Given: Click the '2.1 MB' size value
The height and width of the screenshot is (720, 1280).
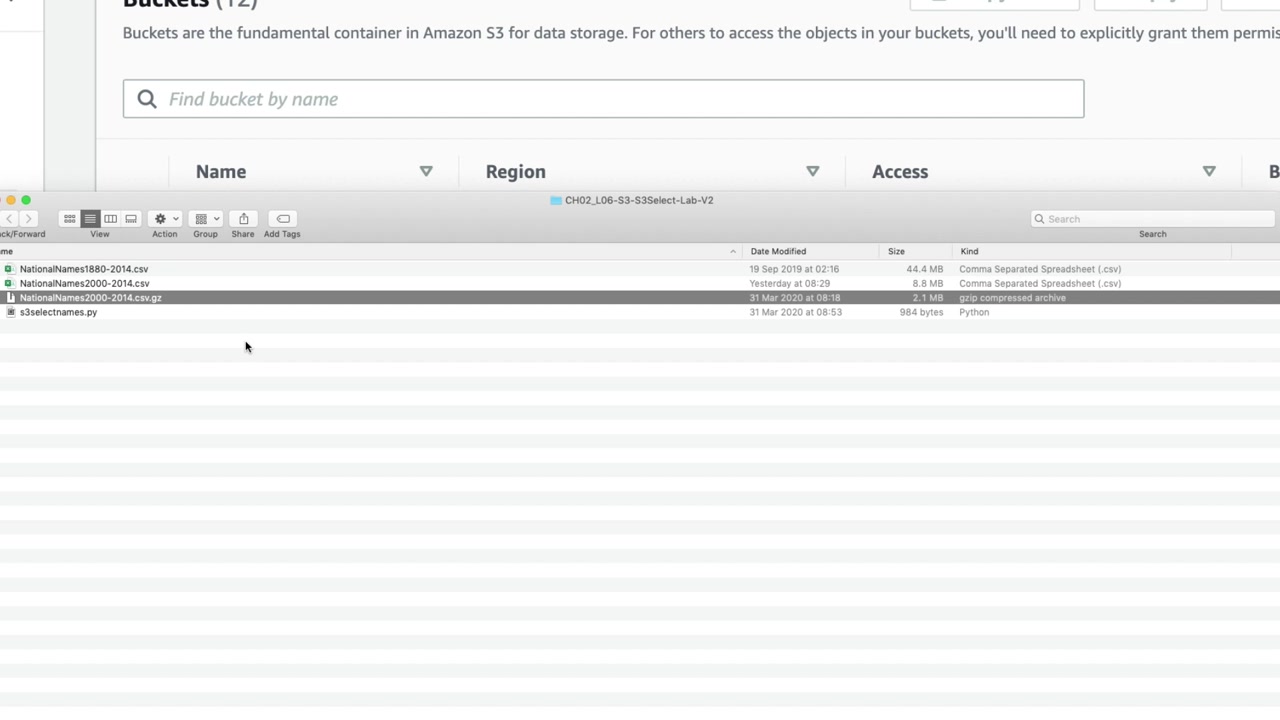Looking at the screenshot, I should click(x=928, y=298).
